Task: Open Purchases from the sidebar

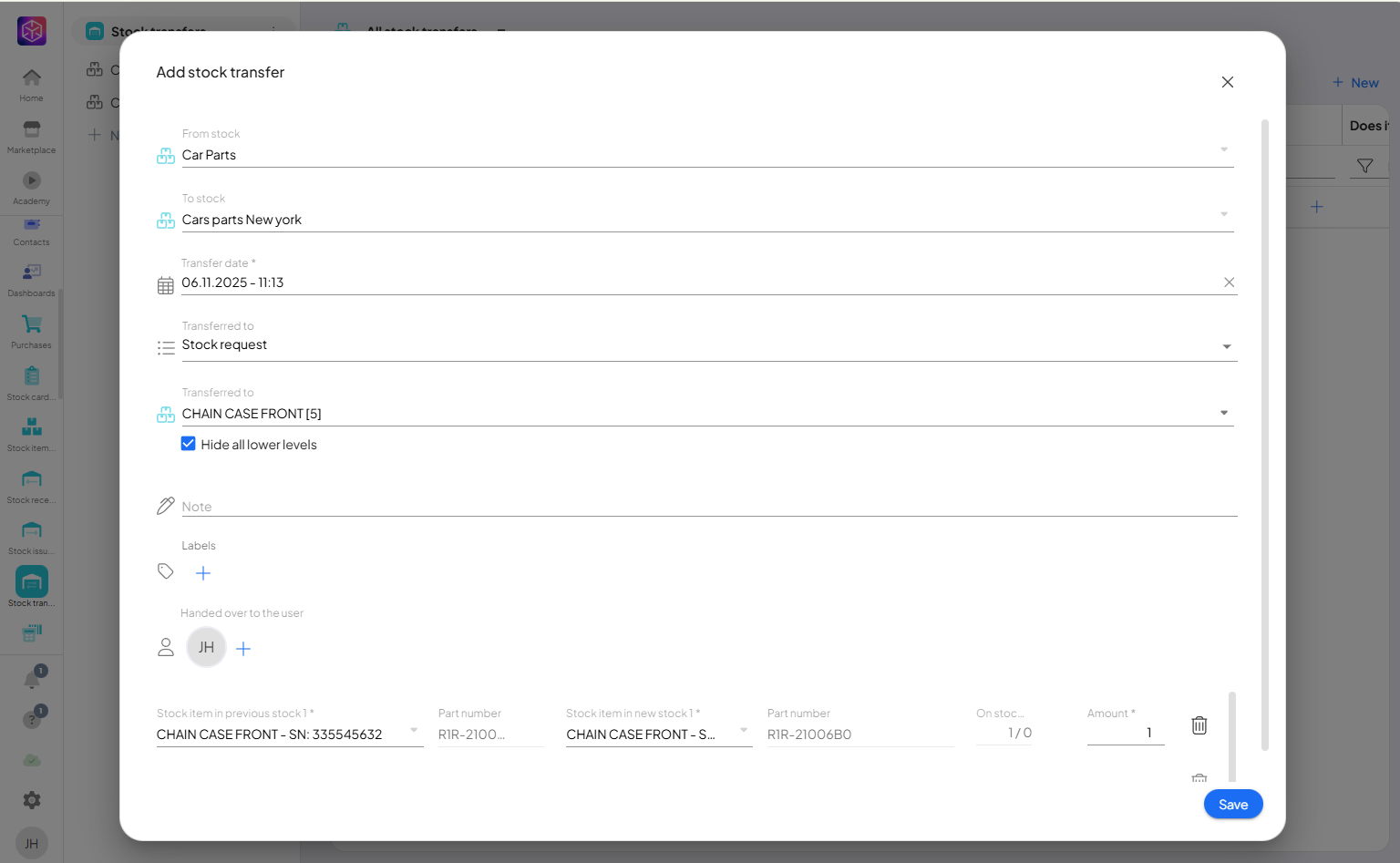Action: [31, 330]
